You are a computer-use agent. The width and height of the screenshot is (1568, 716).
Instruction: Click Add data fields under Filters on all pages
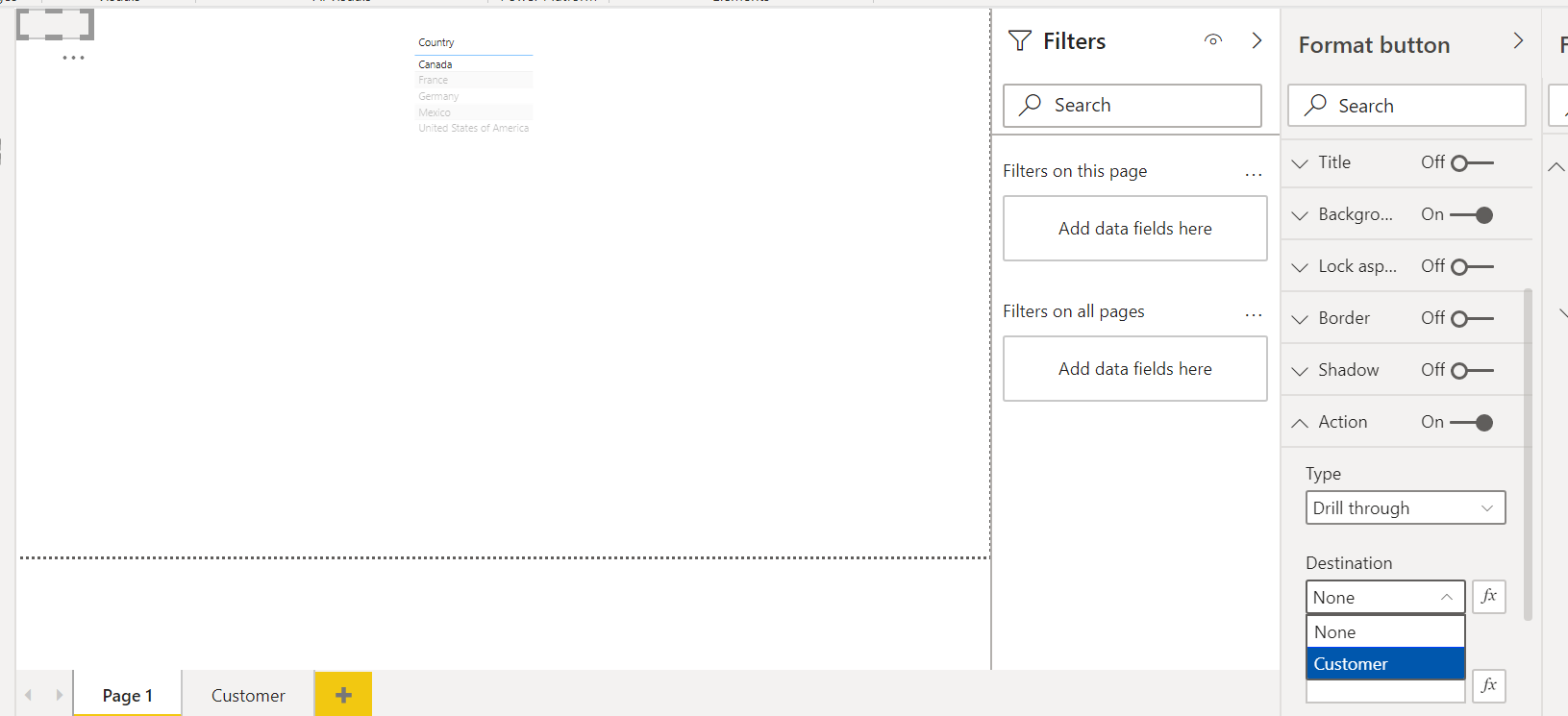click(1135, 369)
